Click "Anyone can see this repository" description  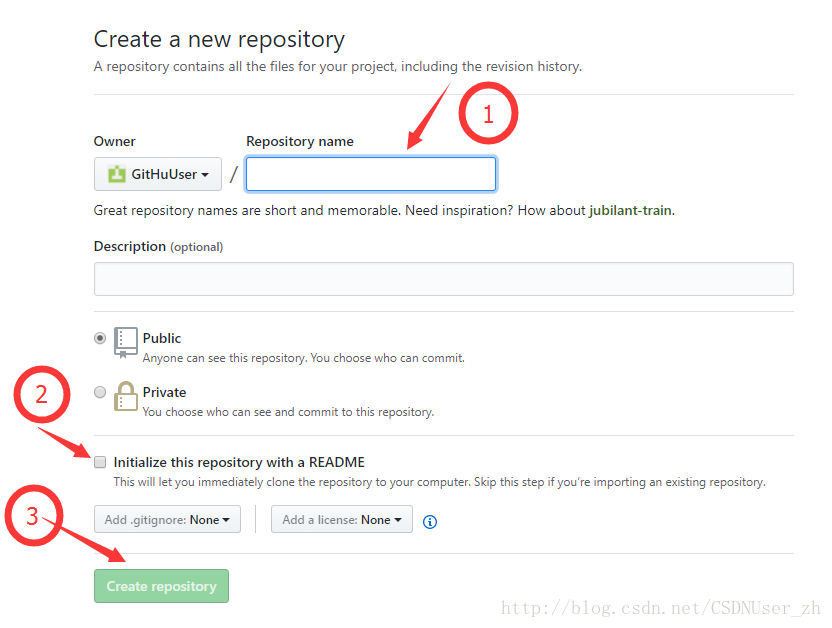point(304,358)
